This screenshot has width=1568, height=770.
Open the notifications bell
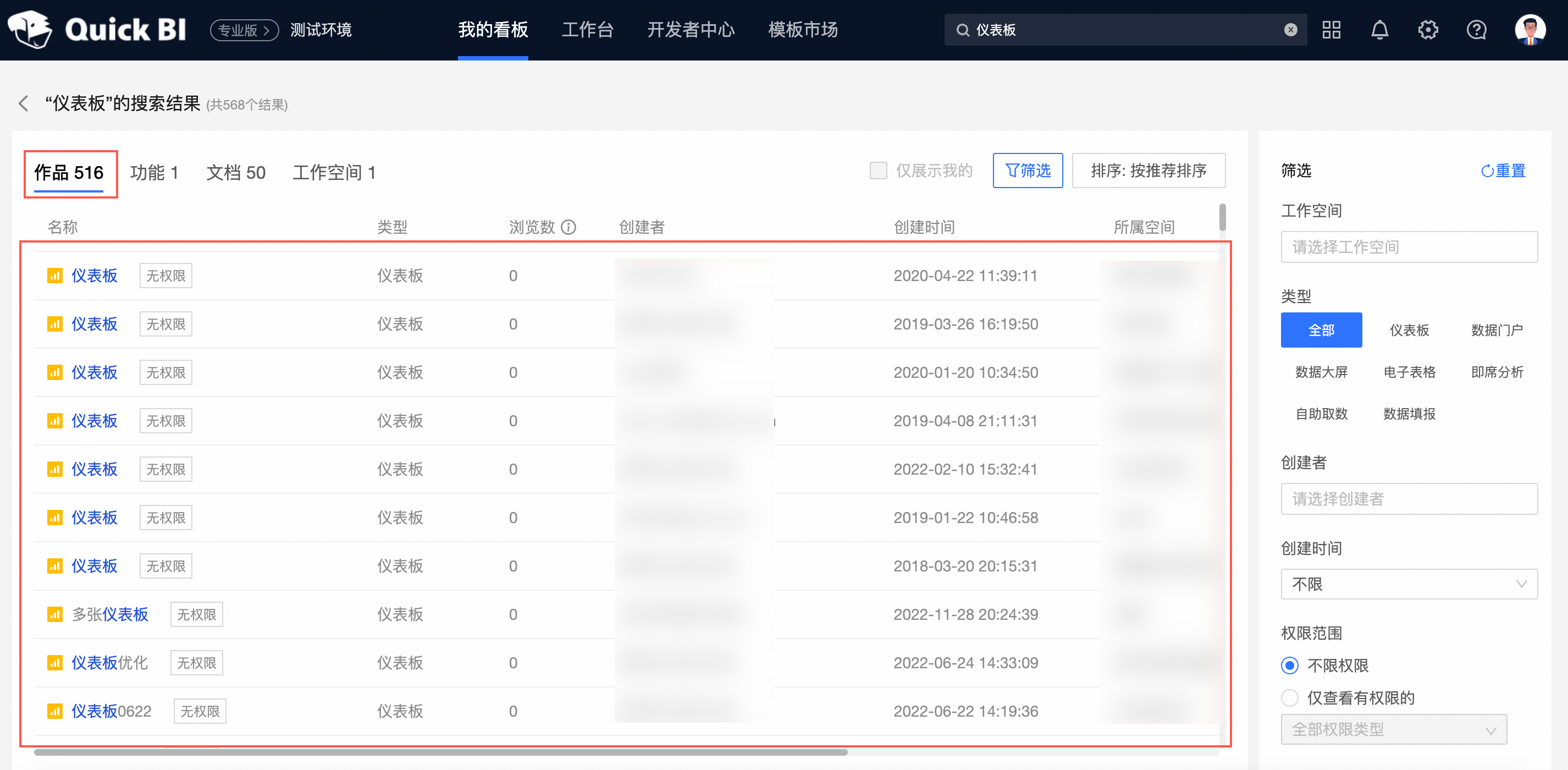1380,29
